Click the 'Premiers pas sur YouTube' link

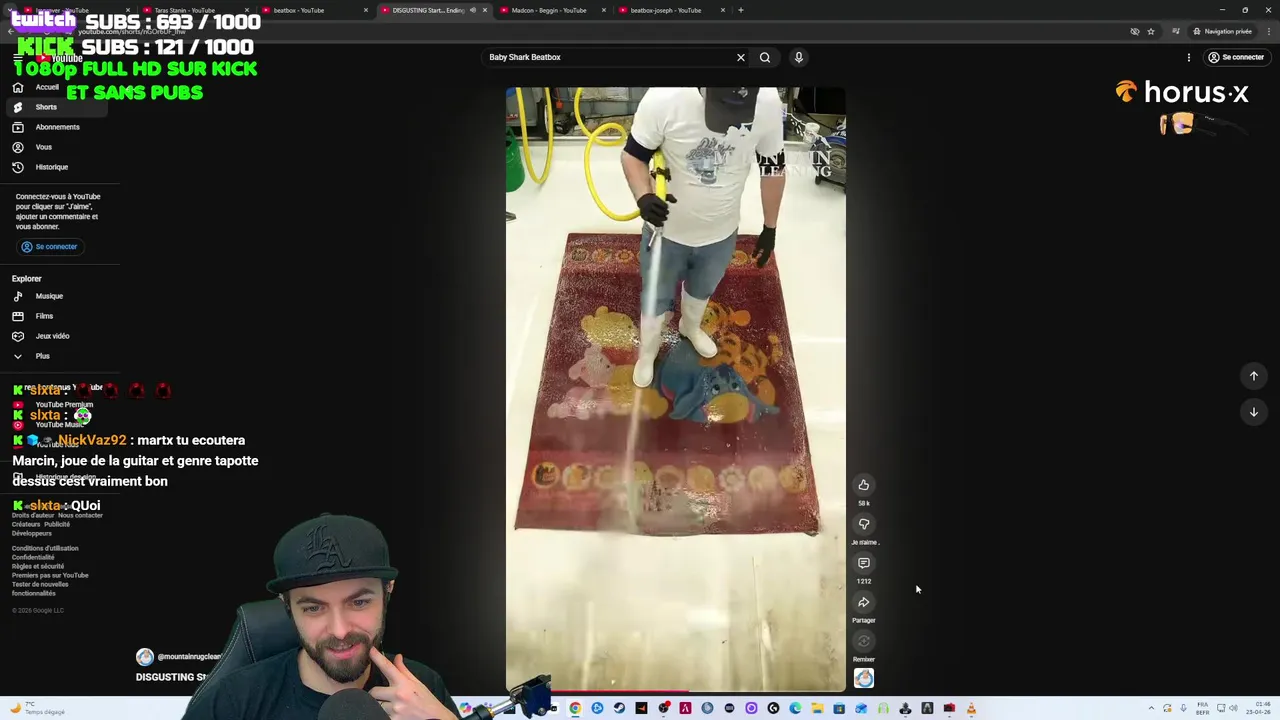pos(50,575)
